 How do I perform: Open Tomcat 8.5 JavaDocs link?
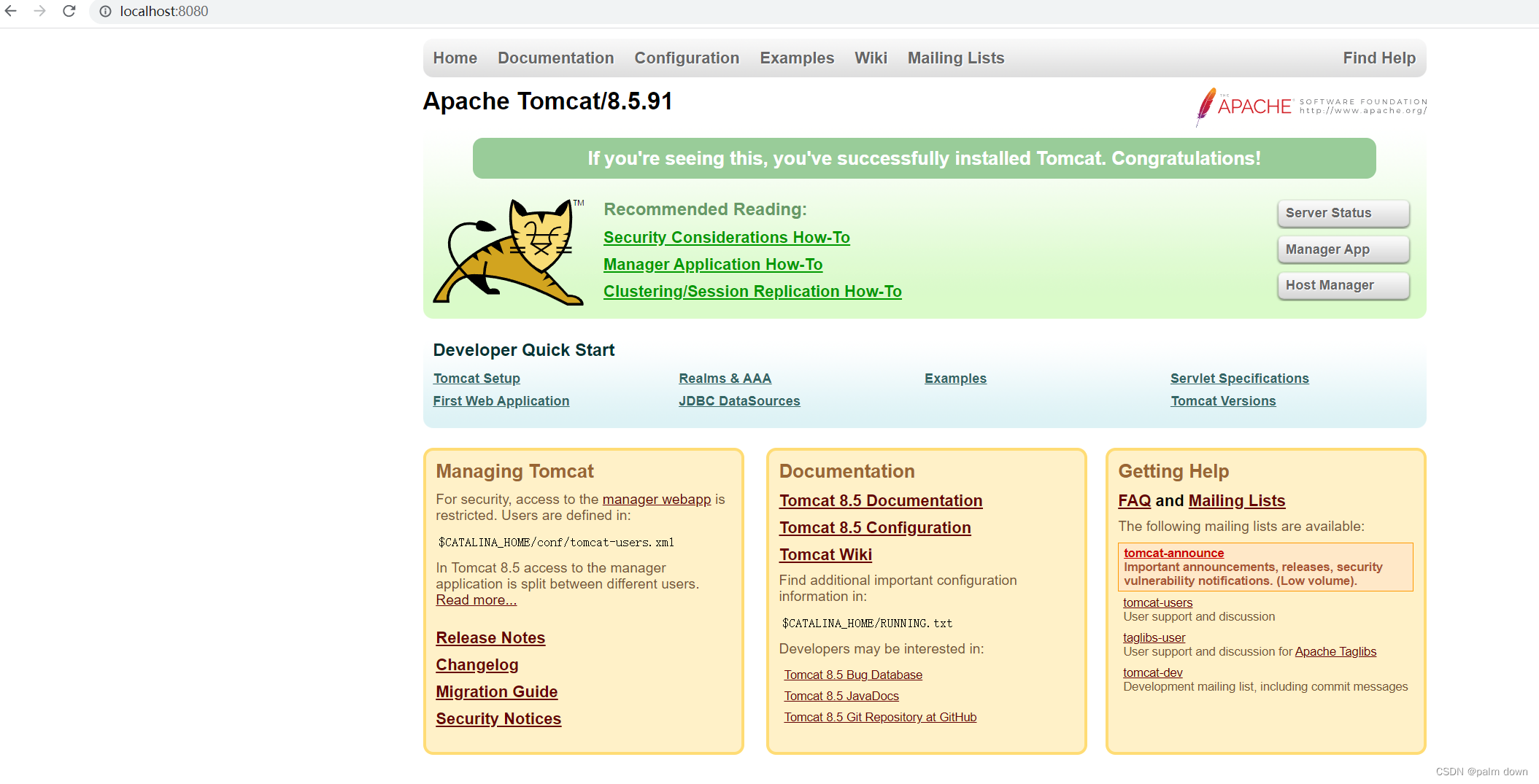841,696
